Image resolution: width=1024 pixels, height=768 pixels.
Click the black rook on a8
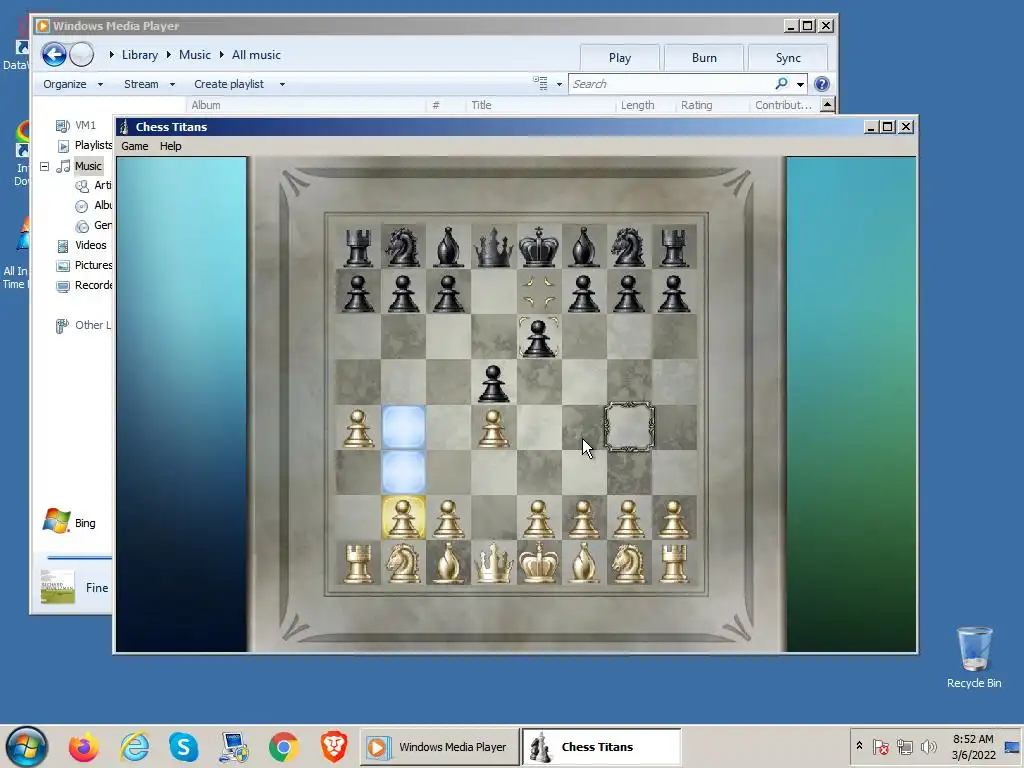click(x=359, y=247)
